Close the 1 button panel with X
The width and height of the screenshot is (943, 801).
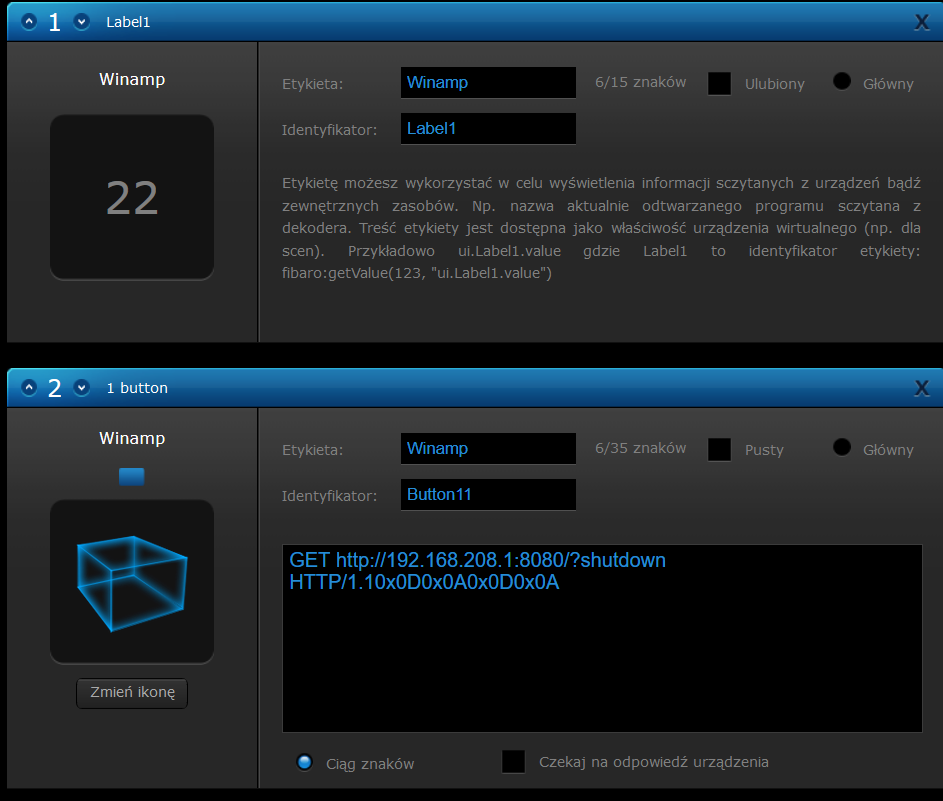tap(921, 388)
